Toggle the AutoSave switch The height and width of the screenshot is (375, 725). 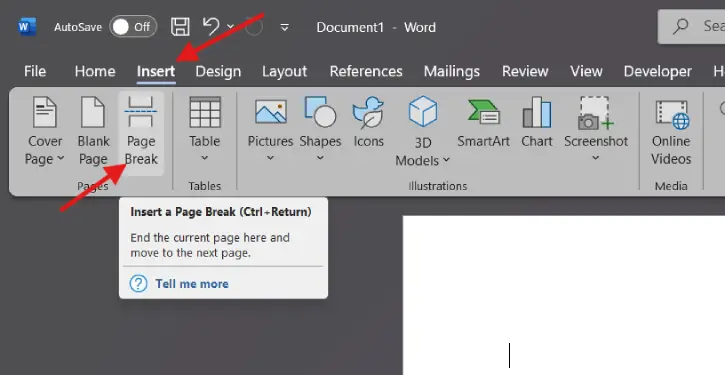pyautogui.click(x=133, y=27)
